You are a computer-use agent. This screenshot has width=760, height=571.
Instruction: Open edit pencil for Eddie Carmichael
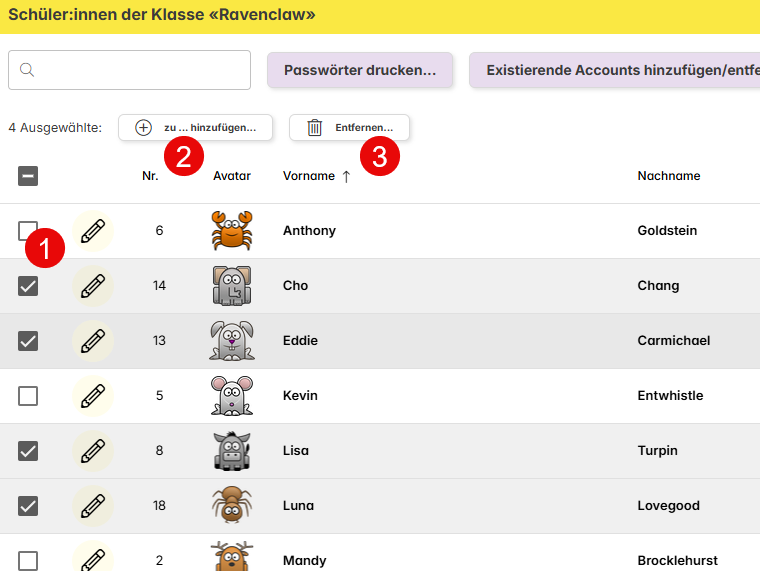click(x=92, y=341)
